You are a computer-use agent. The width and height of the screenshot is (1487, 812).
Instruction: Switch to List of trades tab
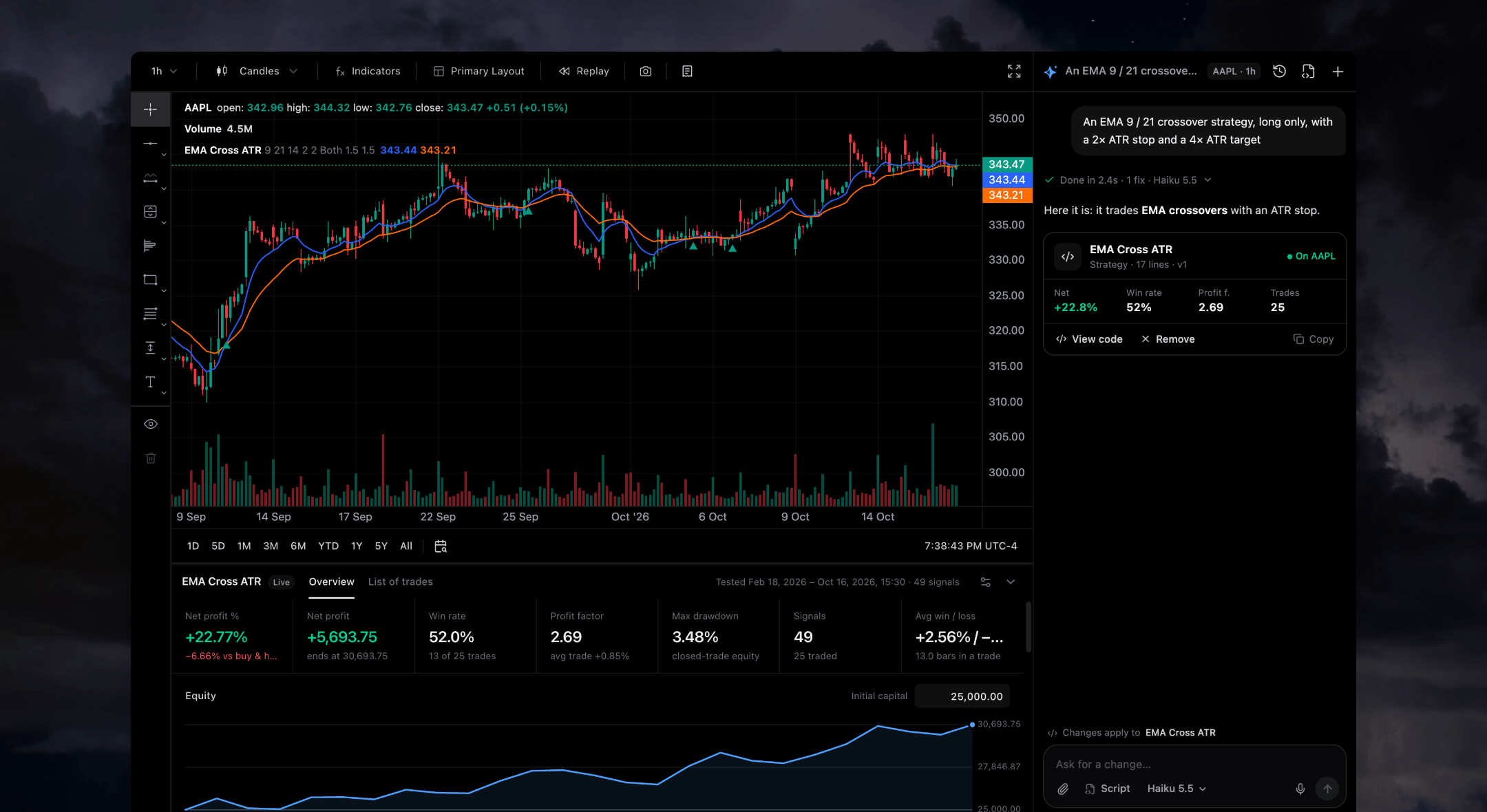coord(400,582)
